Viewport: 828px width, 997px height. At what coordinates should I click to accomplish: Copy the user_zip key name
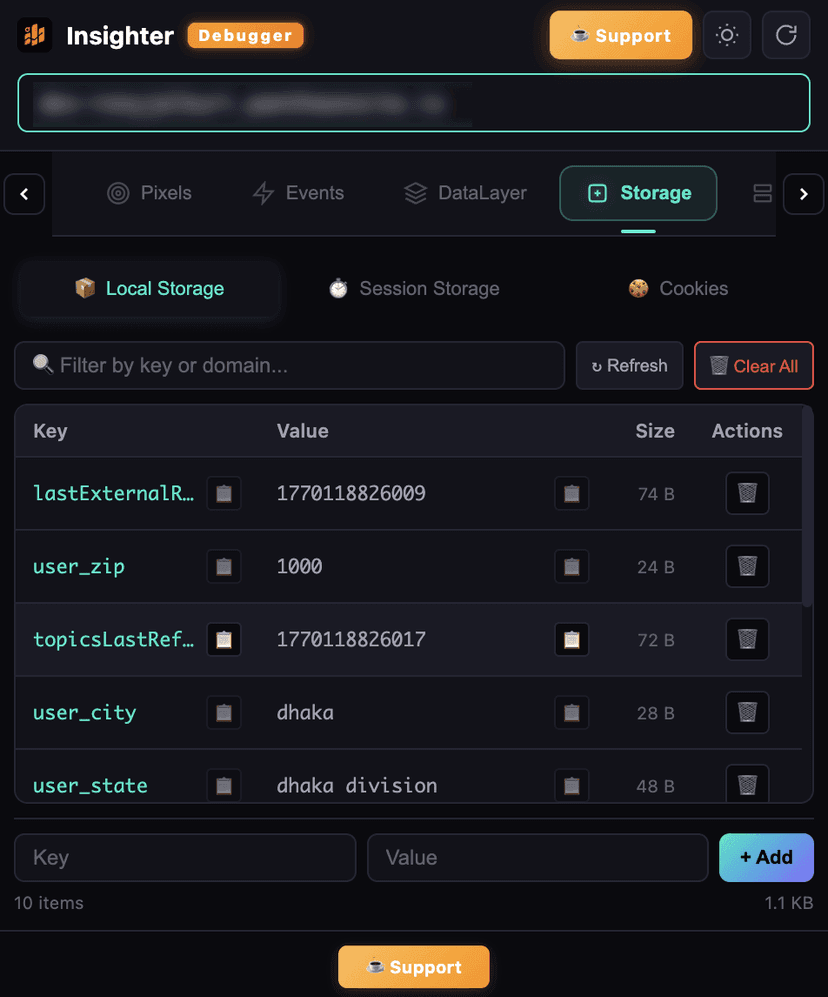(224, 567)
